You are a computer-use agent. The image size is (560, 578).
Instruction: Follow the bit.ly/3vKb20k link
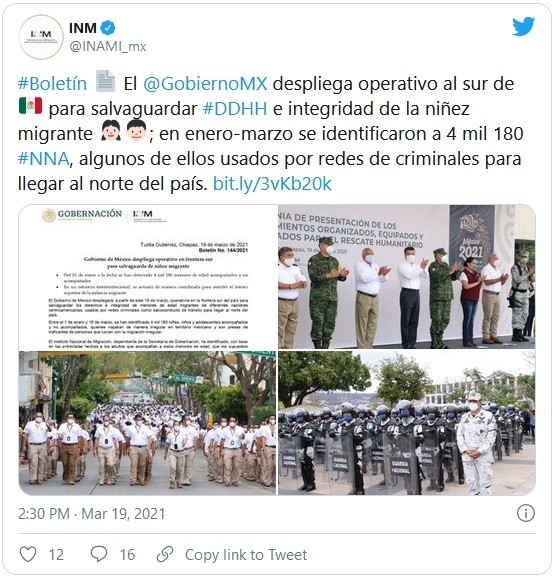[x=272, y=184]
